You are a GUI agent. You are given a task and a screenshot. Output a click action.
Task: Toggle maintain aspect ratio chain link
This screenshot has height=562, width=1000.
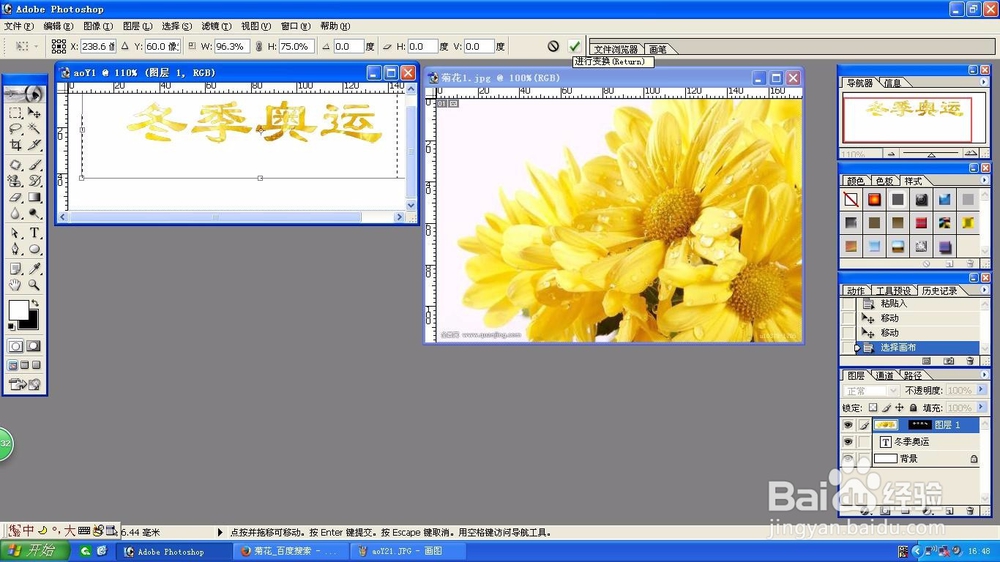click(x=258, y=46)
